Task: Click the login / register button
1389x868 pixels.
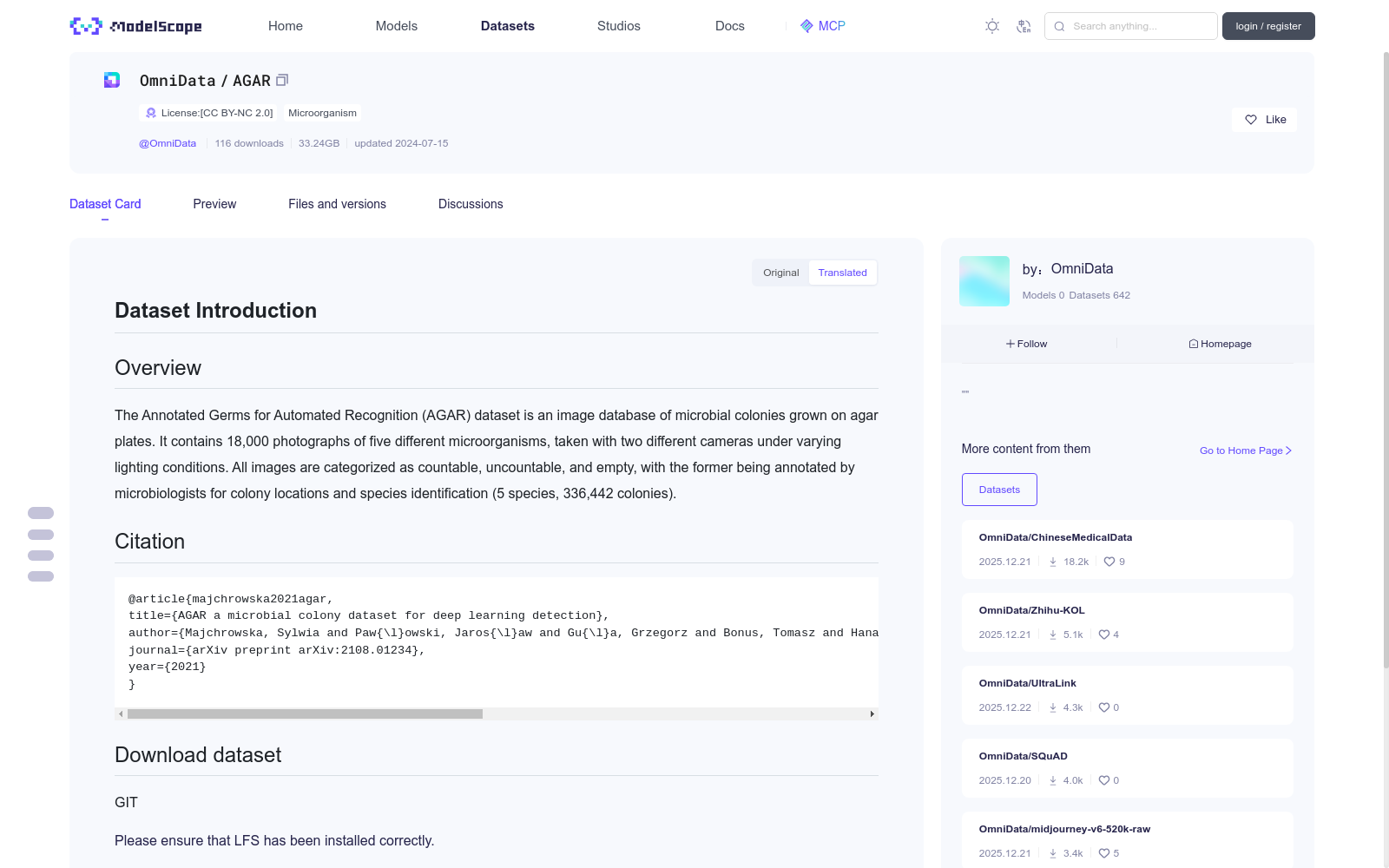Action: coord(1268,26)
